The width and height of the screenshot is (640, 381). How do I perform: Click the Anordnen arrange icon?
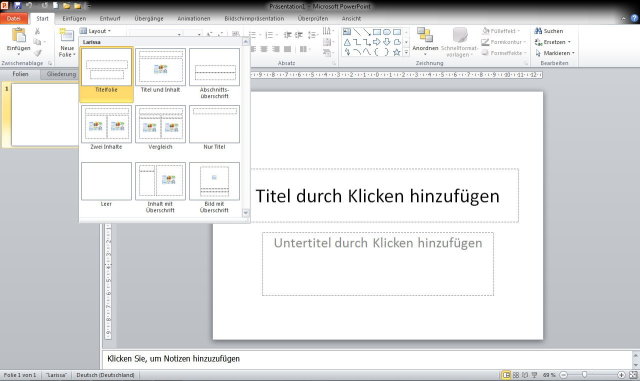(425, 35)
